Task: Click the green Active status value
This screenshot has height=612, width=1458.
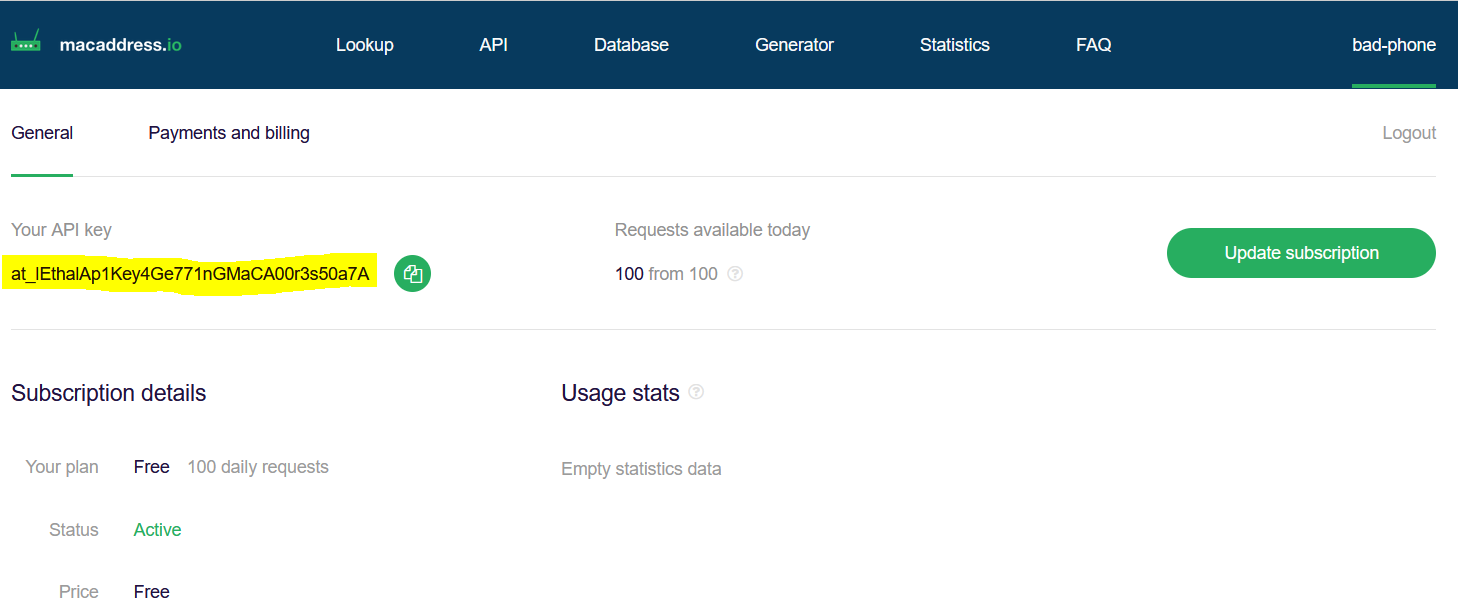Action: (x=158, y=530)
